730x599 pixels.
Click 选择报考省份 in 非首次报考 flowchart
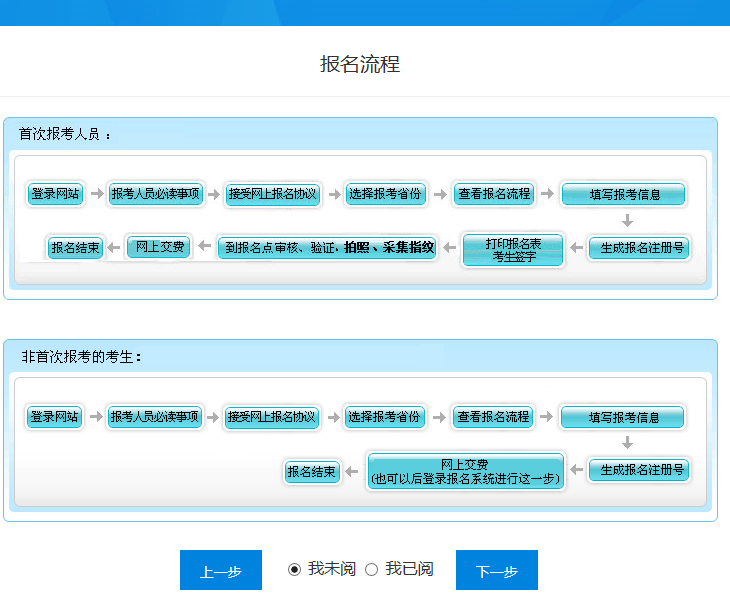384,417
